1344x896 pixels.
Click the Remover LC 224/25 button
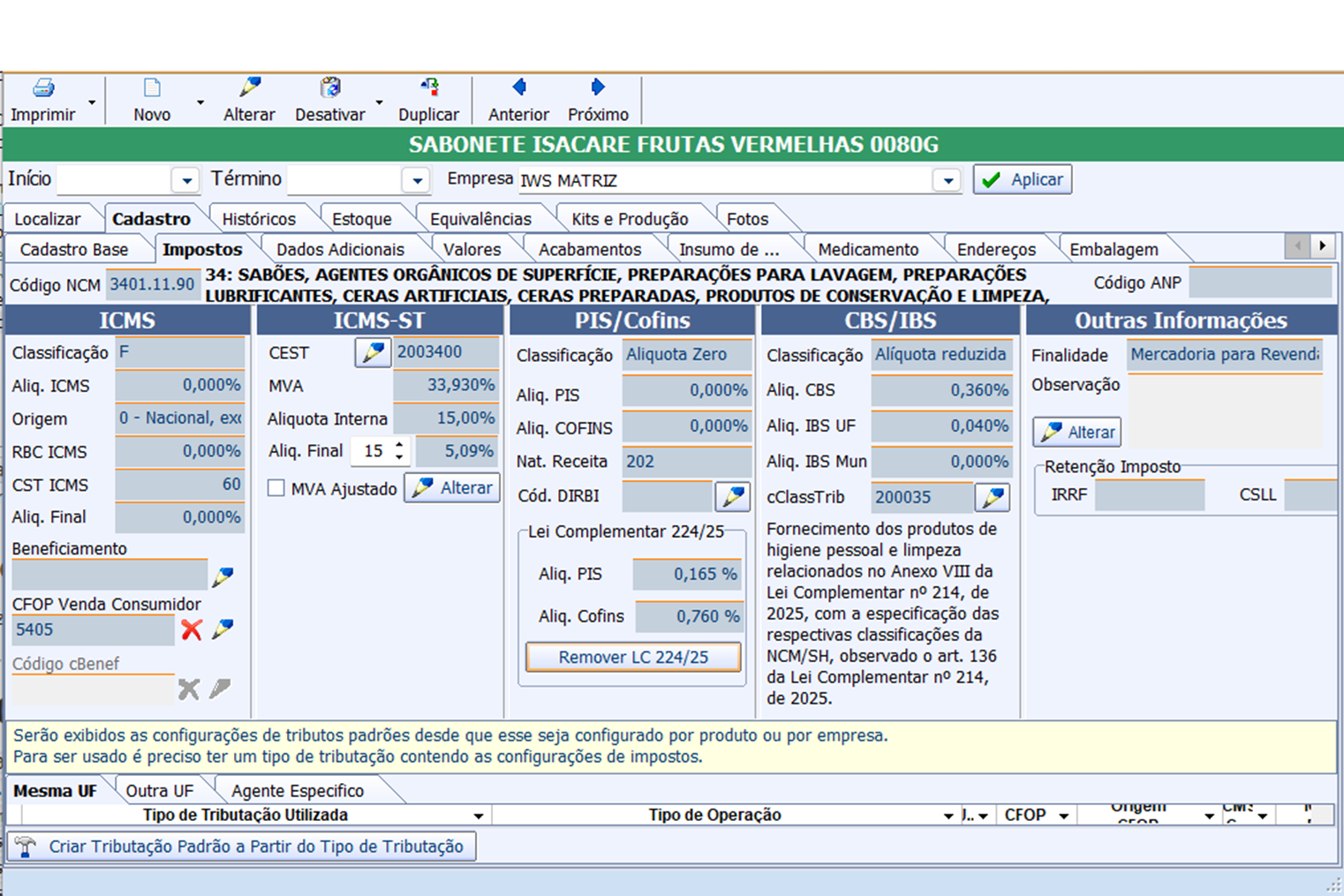(x=633, y=658)
